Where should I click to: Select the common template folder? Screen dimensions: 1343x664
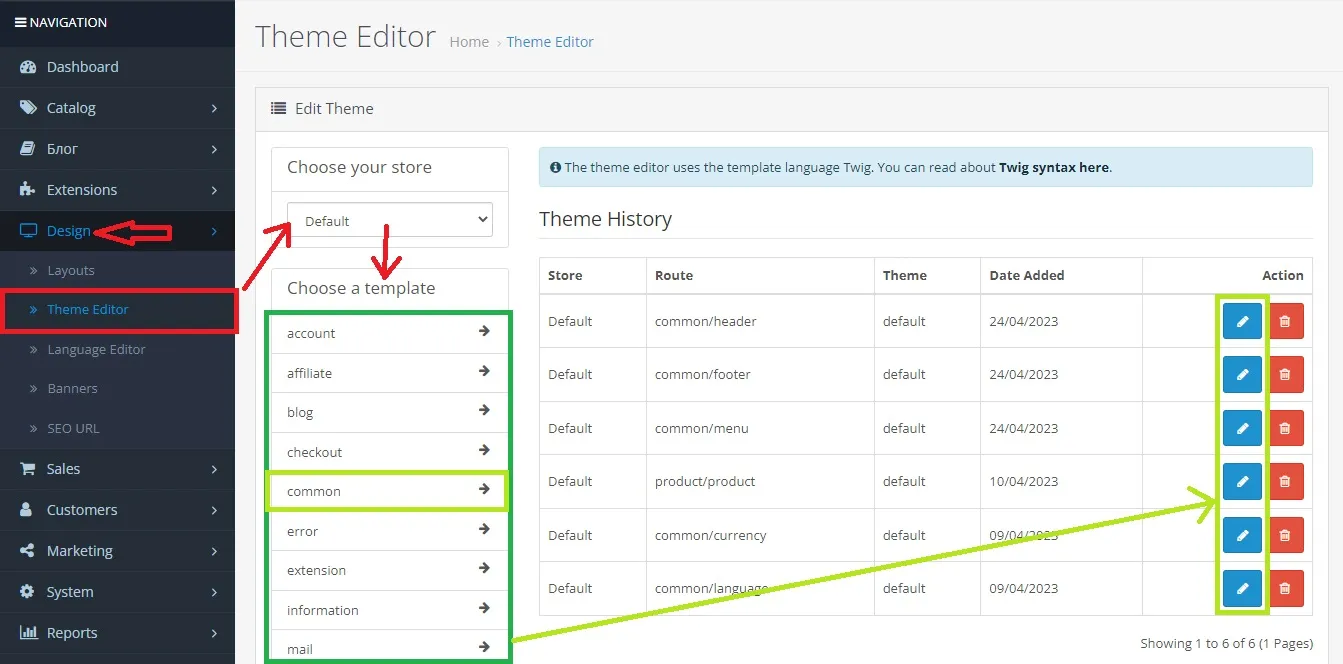pos(388,492)
